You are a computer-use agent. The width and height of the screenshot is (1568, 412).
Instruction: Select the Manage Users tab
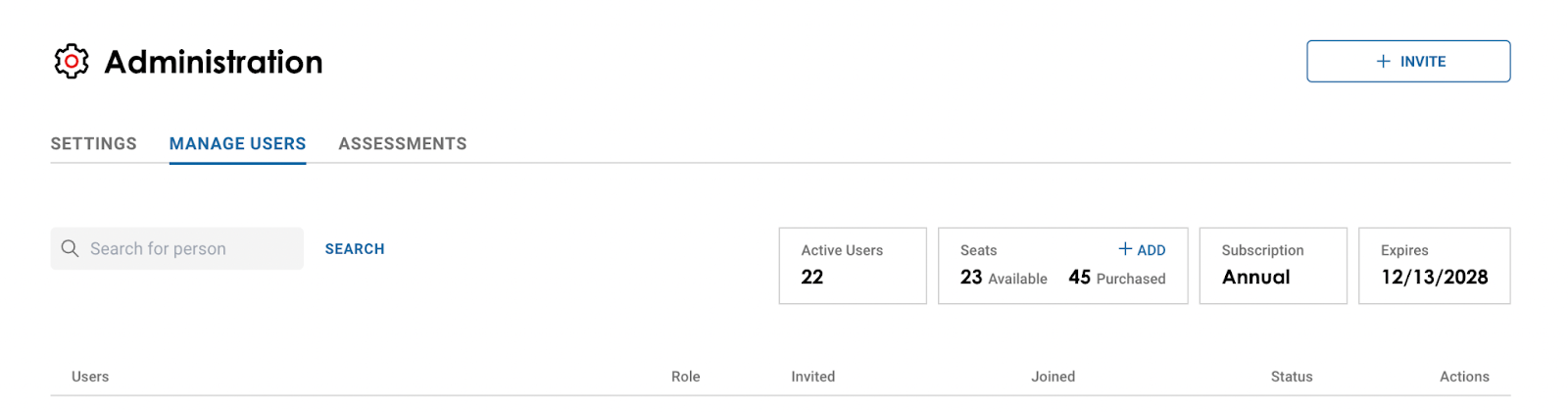pos(237,143)
